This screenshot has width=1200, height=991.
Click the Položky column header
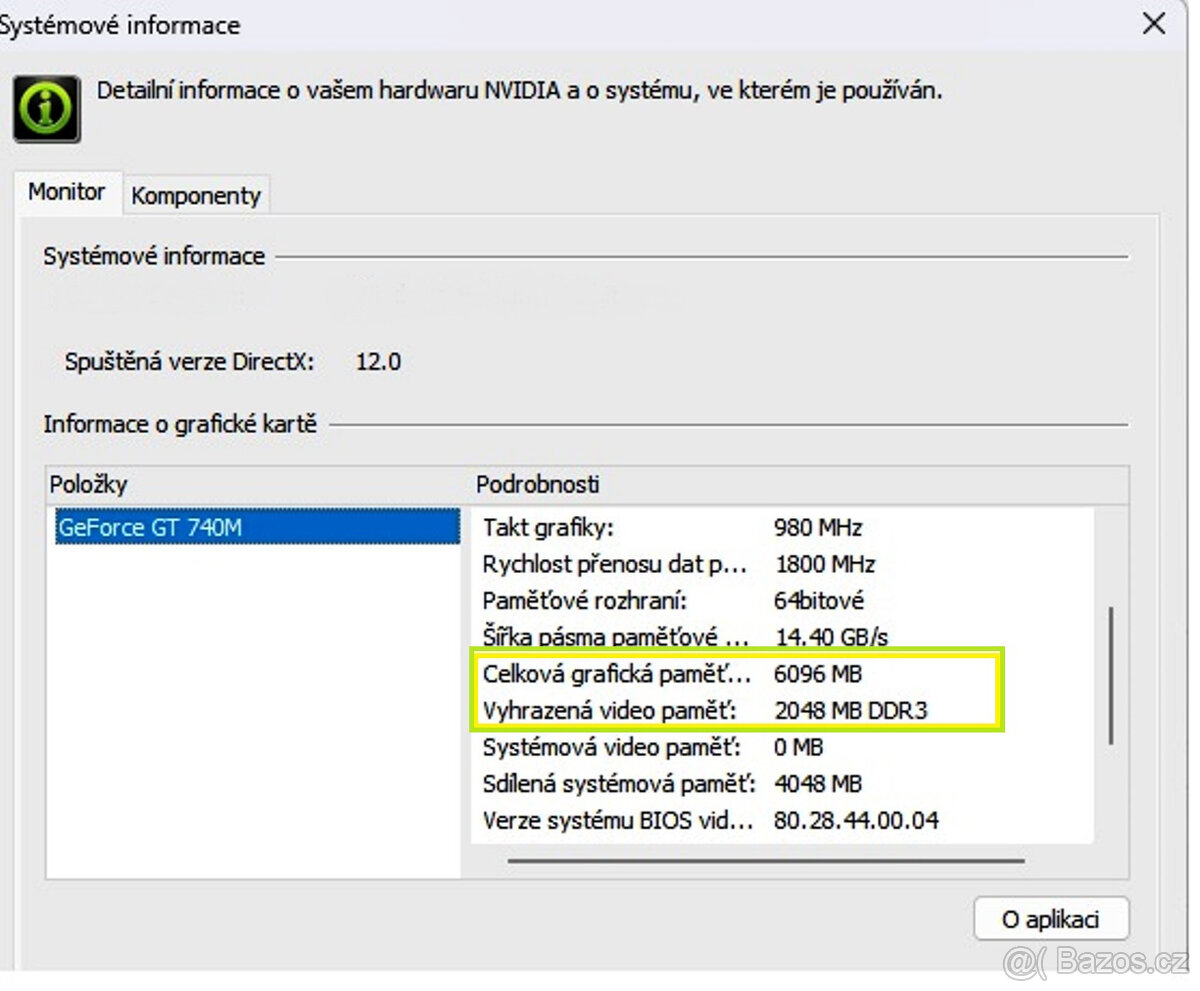[88, 484]
